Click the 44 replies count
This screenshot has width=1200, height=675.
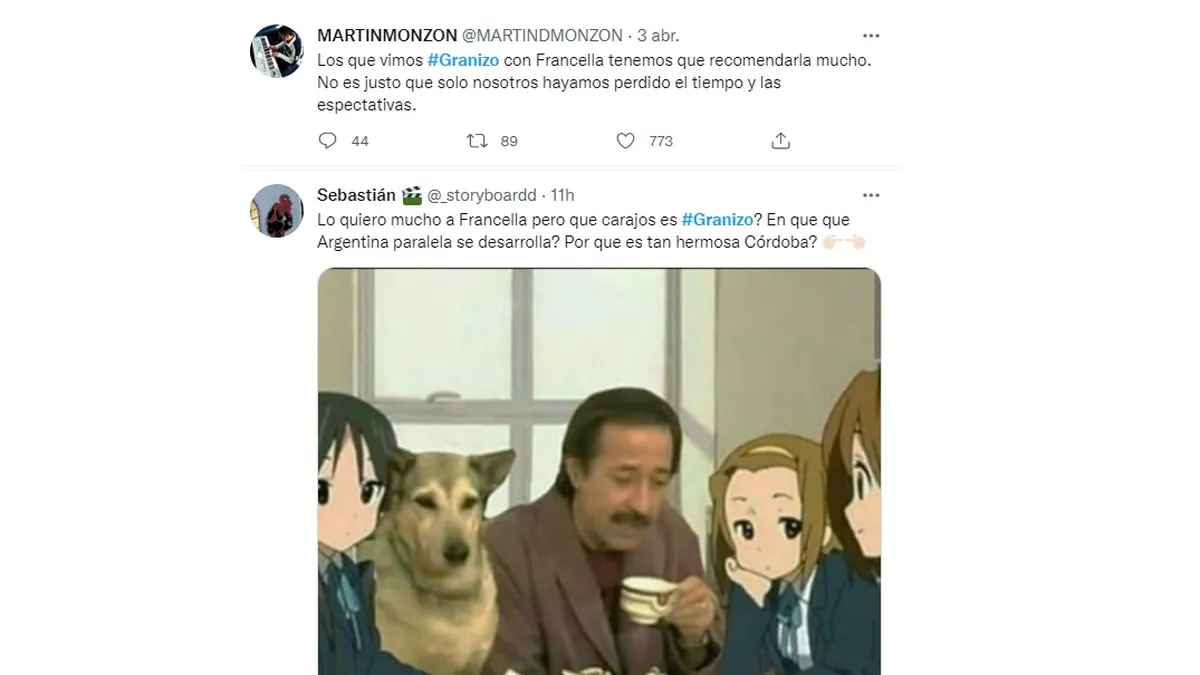tap(360, 141)
